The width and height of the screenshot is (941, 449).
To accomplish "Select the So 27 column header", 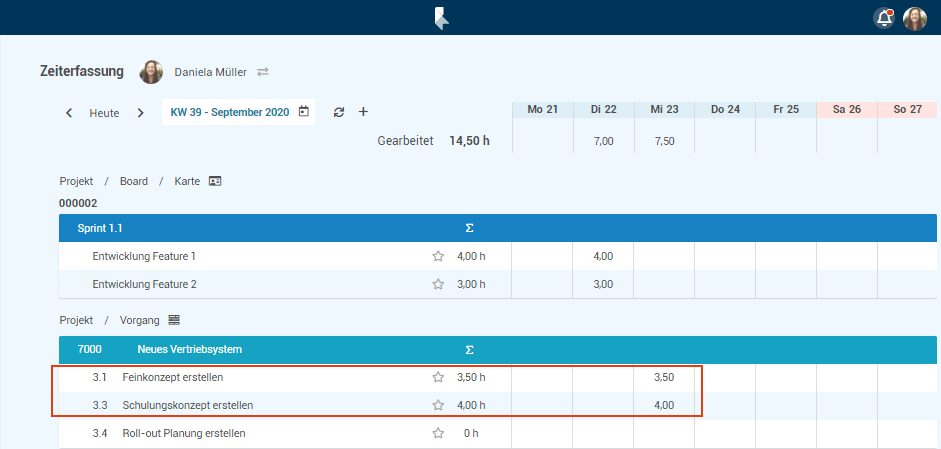I will tap(907, 110).
